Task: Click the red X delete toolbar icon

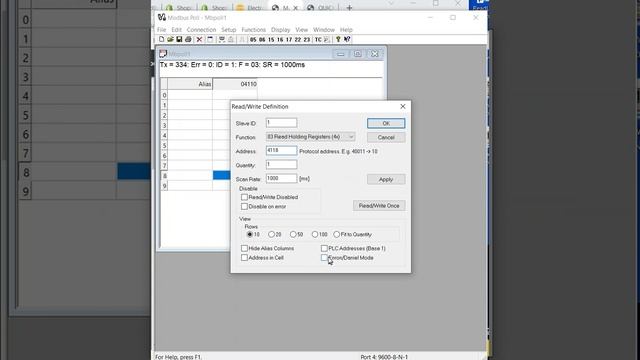Action: click(x=199, y=40)
